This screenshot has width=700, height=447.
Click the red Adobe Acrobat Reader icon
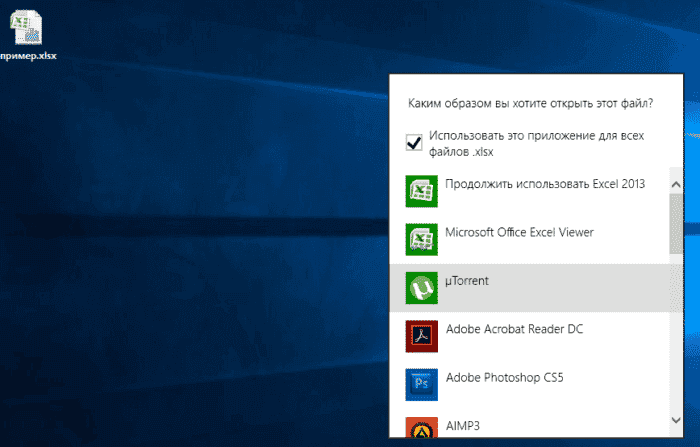418,335
